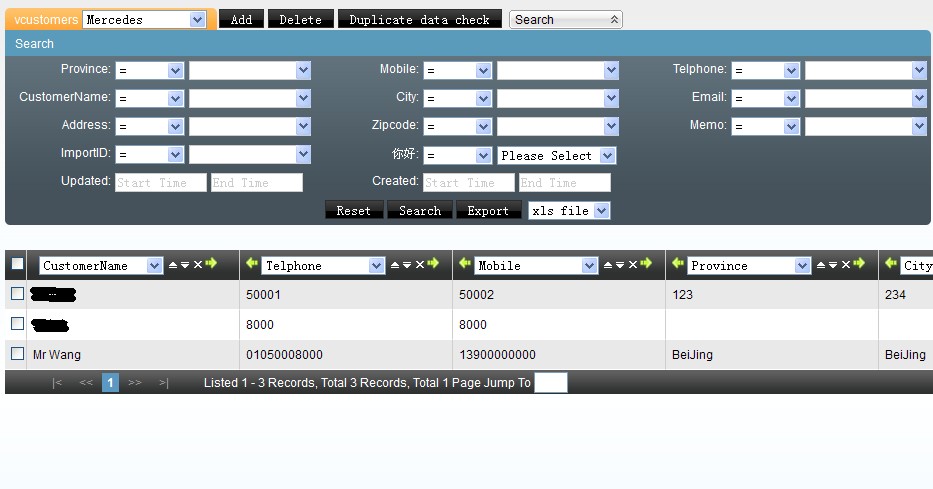Move Mobile column right with green arrow
Viewport: 933px width, 489px height.
[x=646, y=264]
